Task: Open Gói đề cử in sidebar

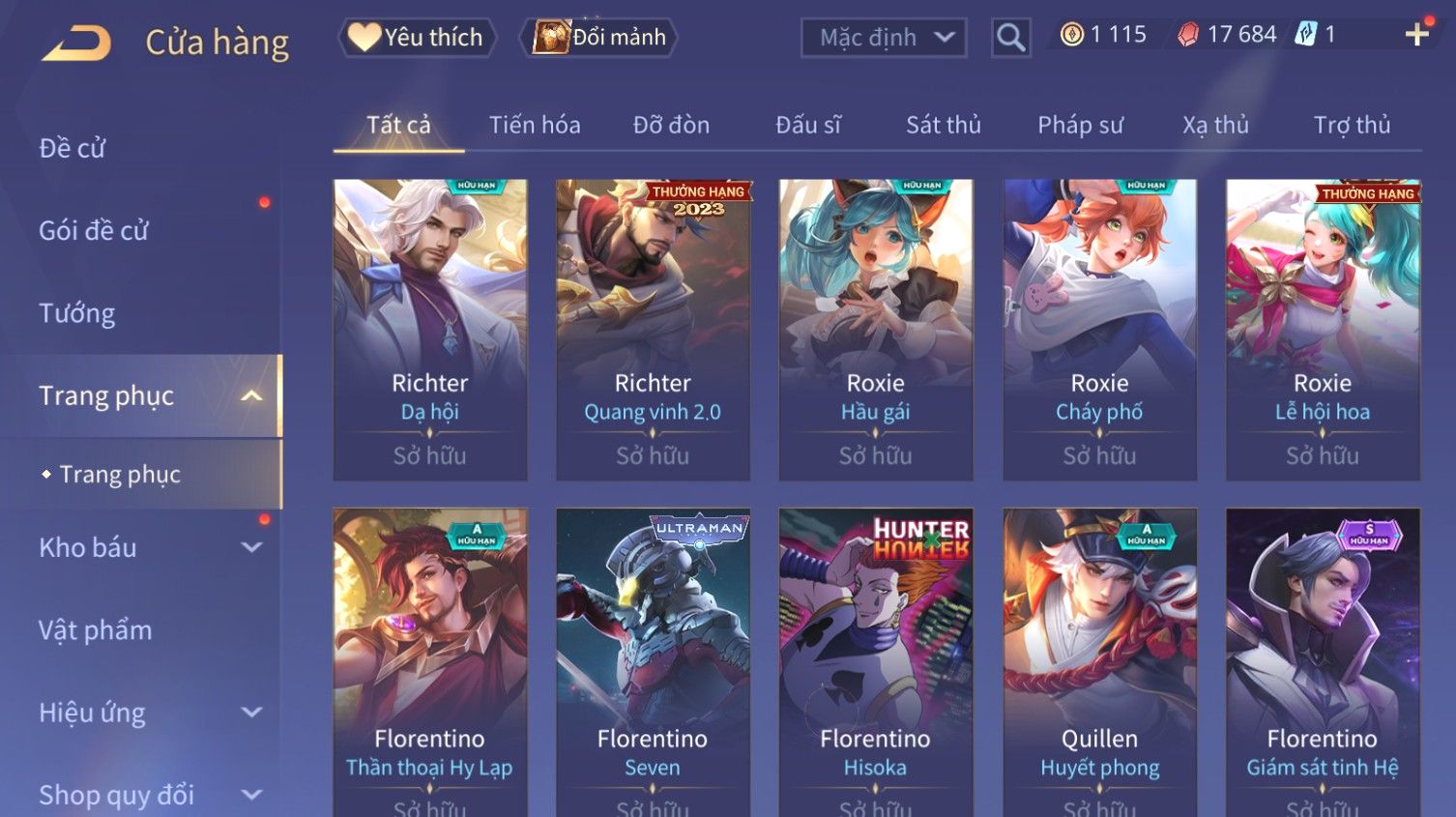Action: point(94,231)
